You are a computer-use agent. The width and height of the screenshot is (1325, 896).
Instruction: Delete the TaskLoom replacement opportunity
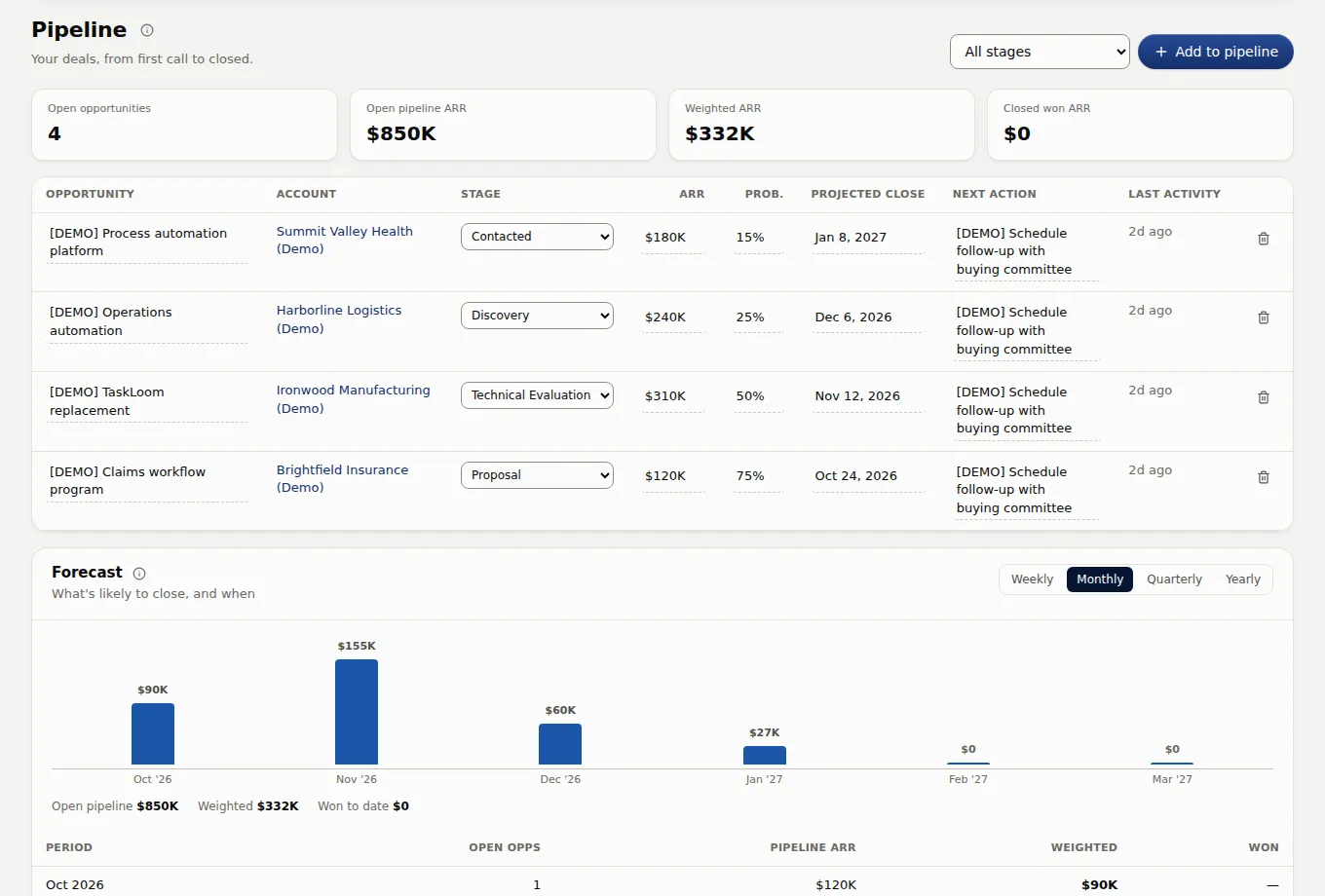pyautogui.click(x=1264, y=397)
